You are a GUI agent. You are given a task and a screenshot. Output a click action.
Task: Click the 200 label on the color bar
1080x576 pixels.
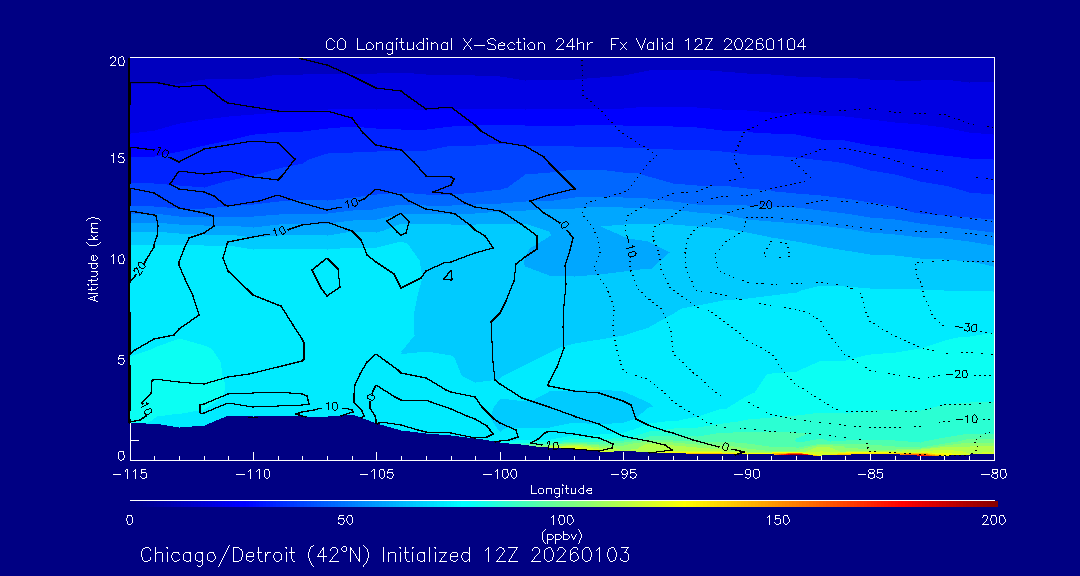coord(993,520)
